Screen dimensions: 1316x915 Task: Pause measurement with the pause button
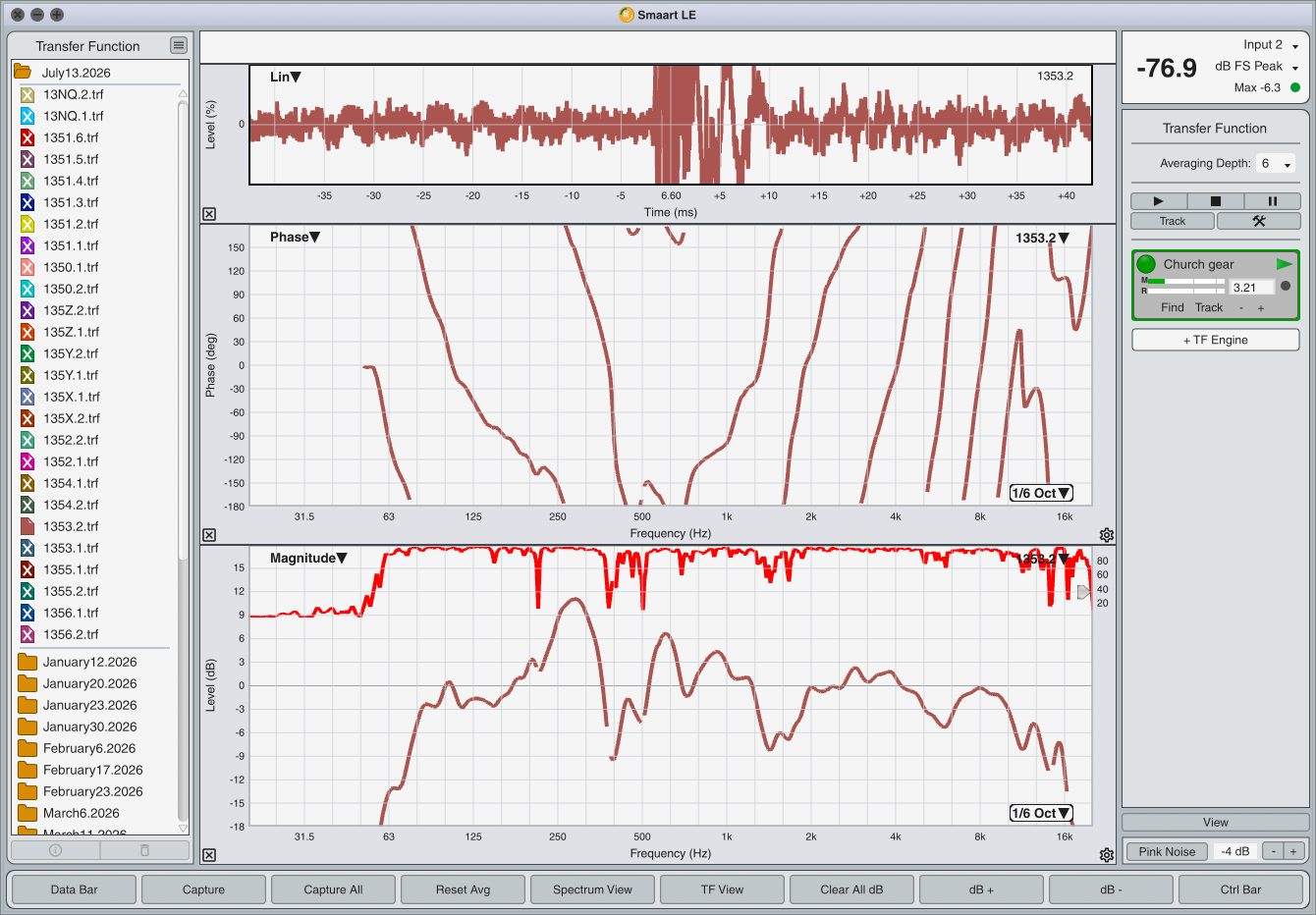coord(1272,201)
